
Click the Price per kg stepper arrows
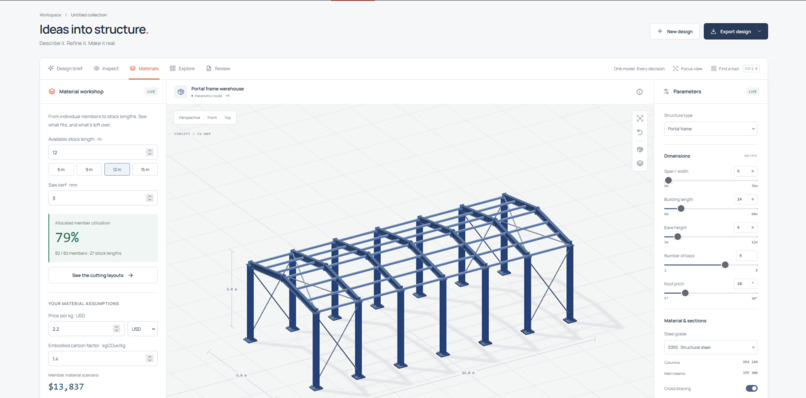click(x=116, y=329)
